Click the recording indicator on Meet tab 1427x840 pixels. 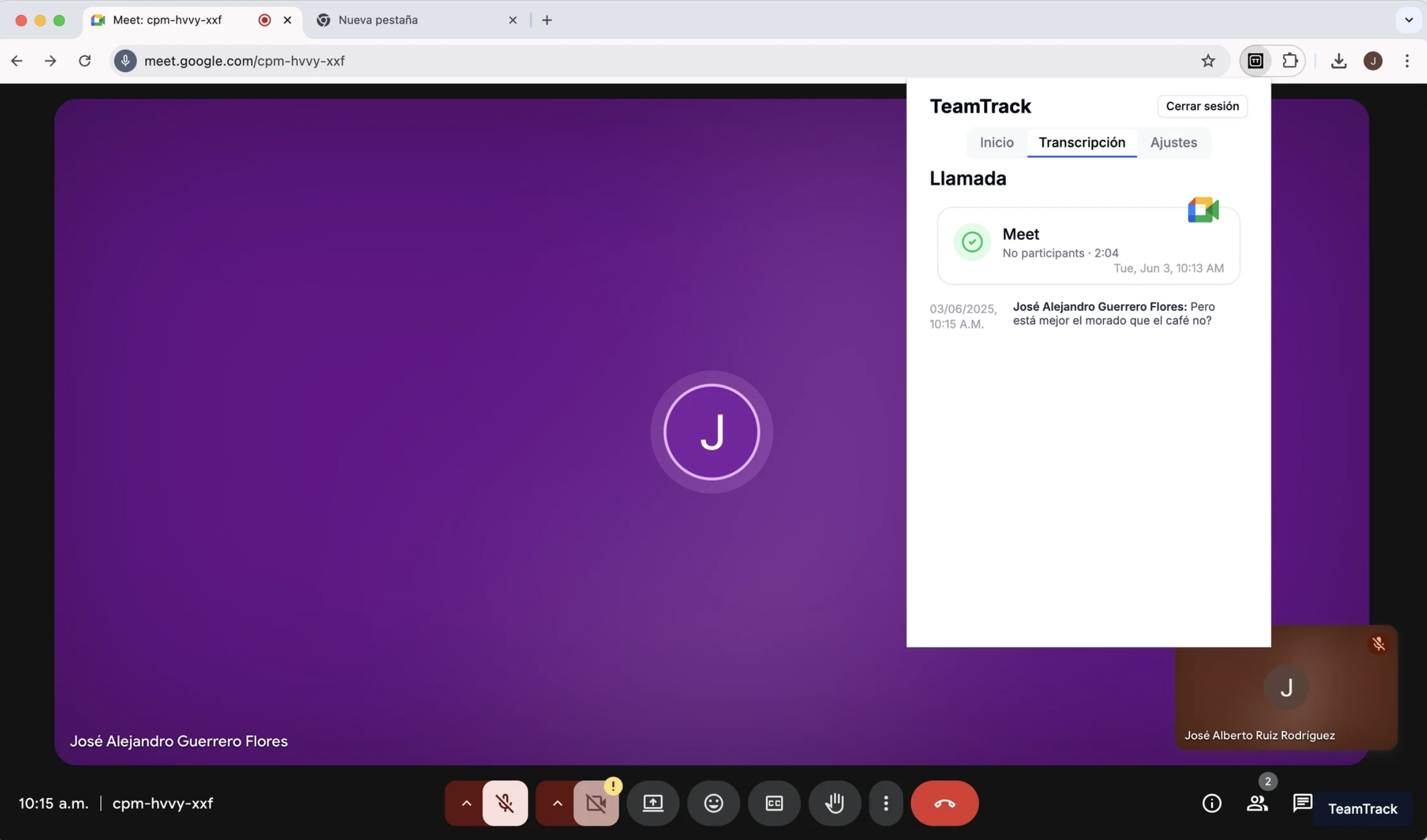pyautogui.click(x=264, y=20)
